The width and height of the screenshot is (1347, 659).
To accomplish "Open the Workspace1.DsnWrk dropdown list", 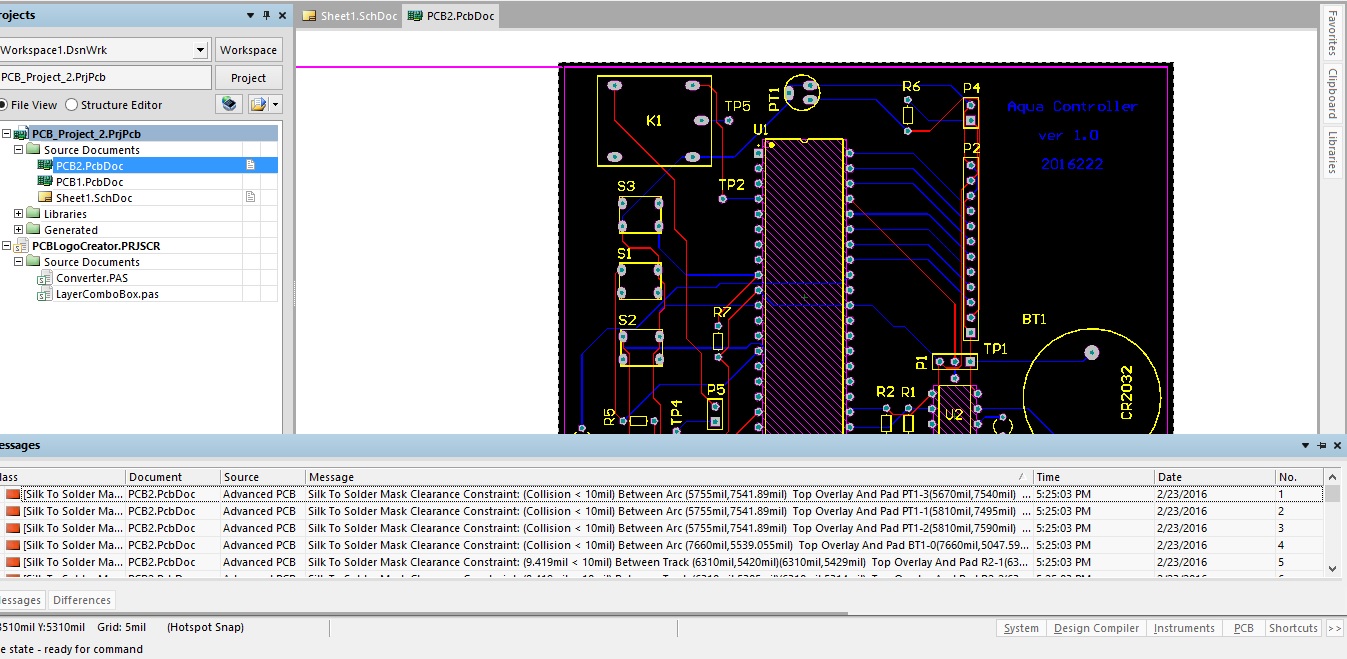I will pyautogui.click(x=200, y=50).
